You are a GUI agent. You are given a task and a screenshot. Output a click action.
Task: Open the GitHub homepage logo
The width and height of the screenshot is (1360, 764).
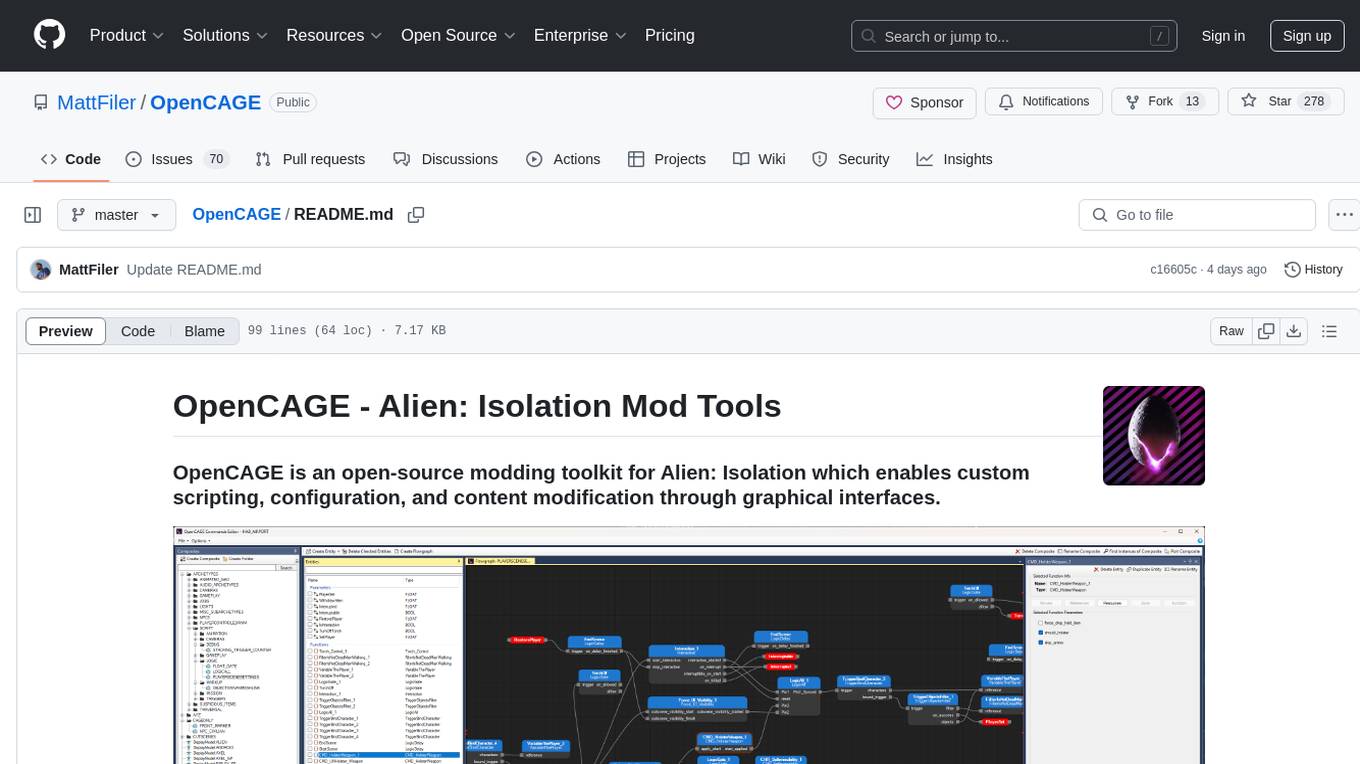click(50, 35)
